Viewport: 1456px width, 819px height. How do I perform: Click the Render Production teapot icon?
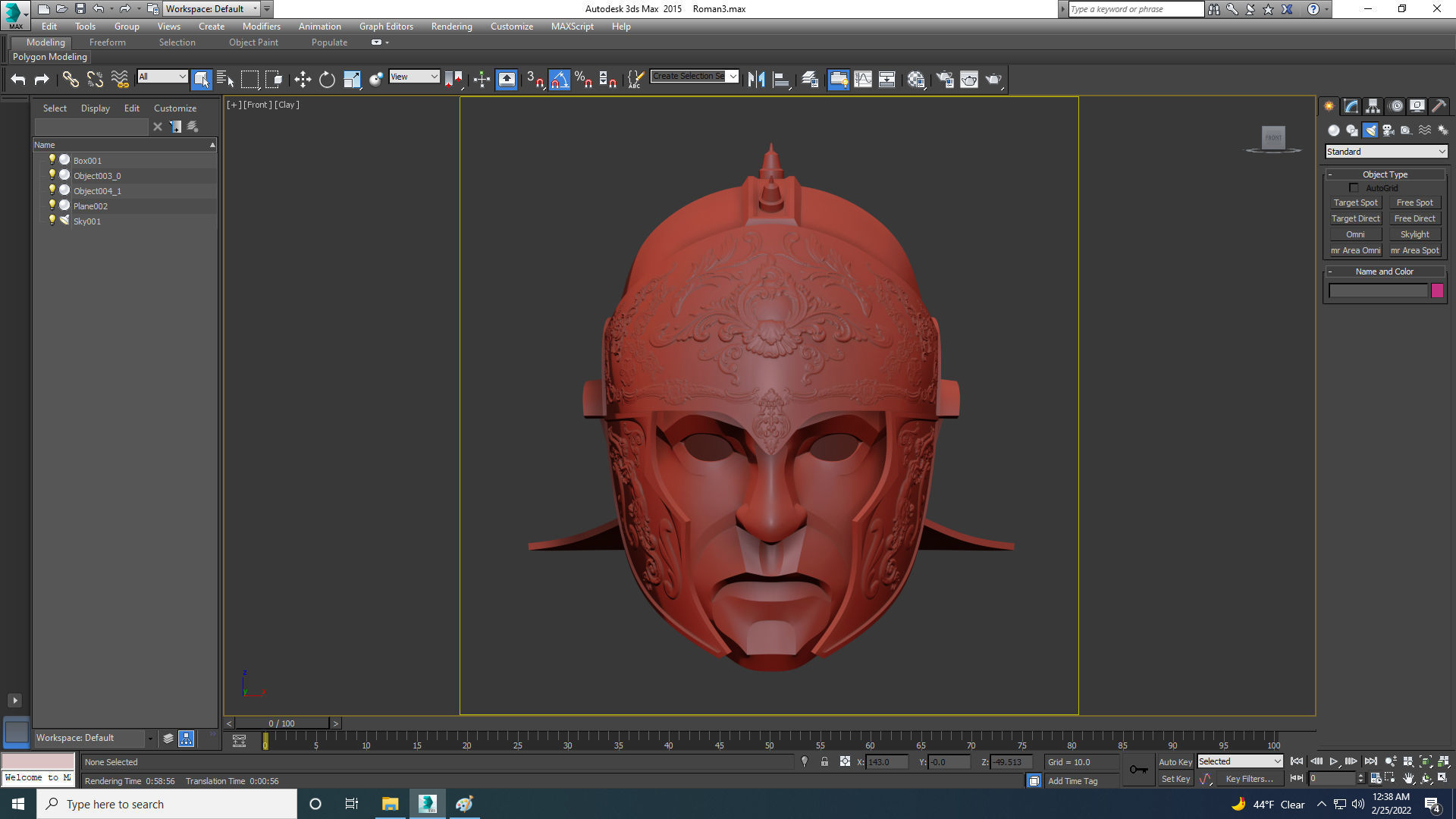pyautogui.click(x=993, y=79)
